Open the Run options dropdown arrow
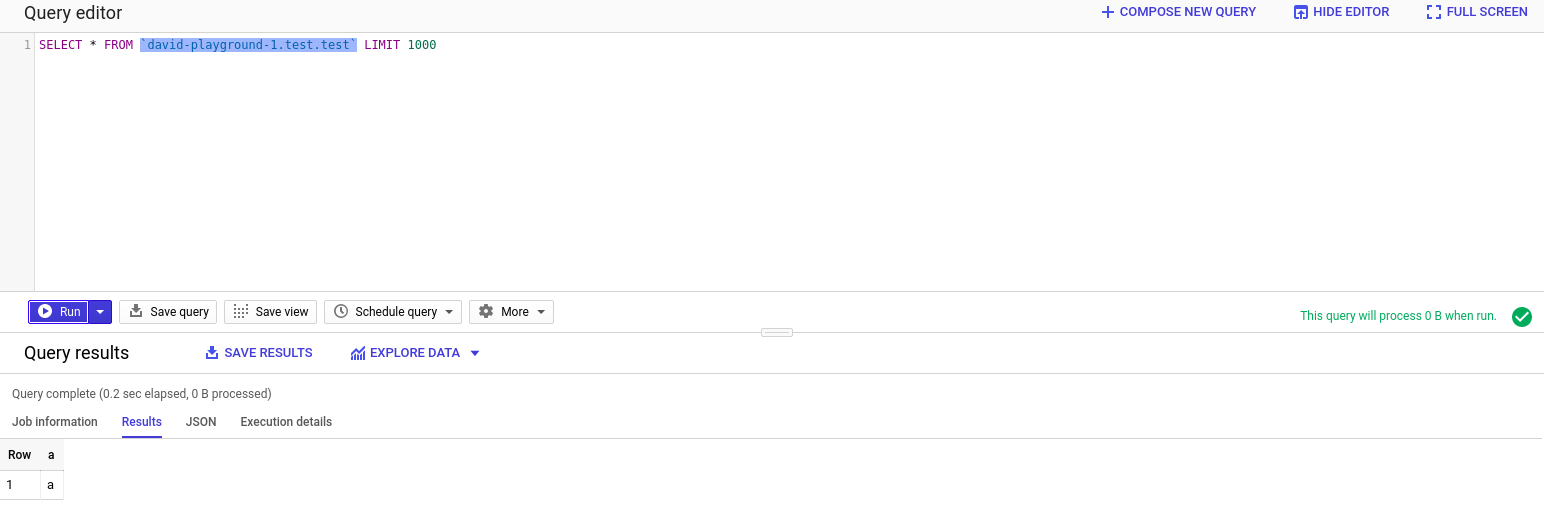The height and width of the screenshot is (508, 1544). coord(100,312)
